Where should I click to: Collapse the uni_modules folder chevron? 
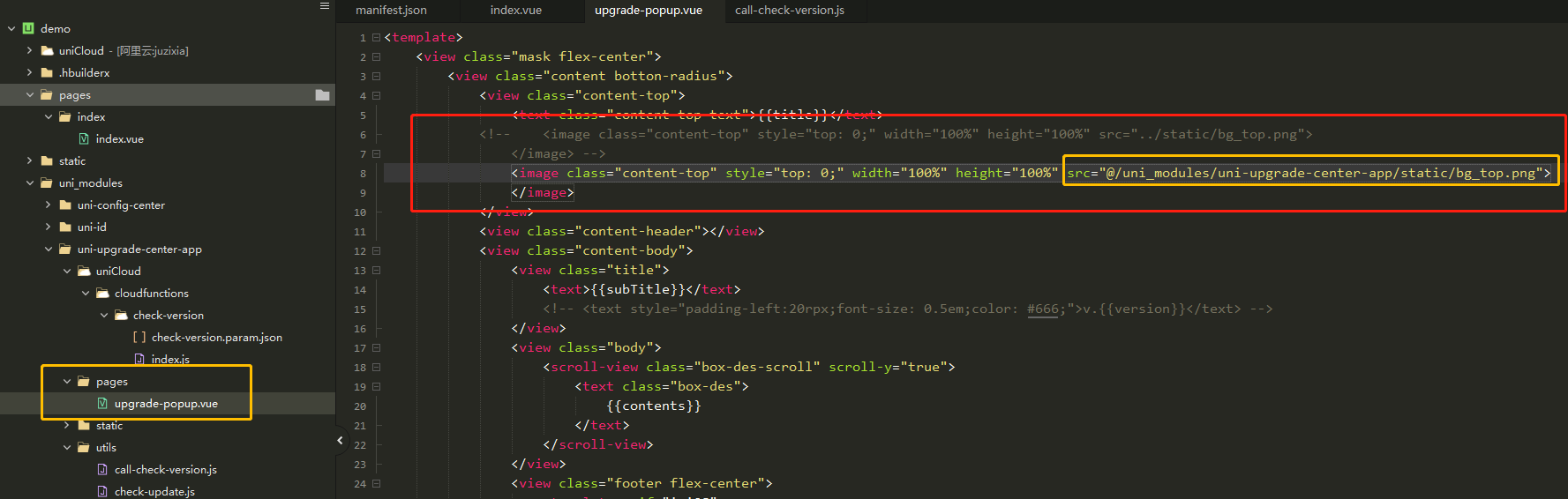pos(29,183)
